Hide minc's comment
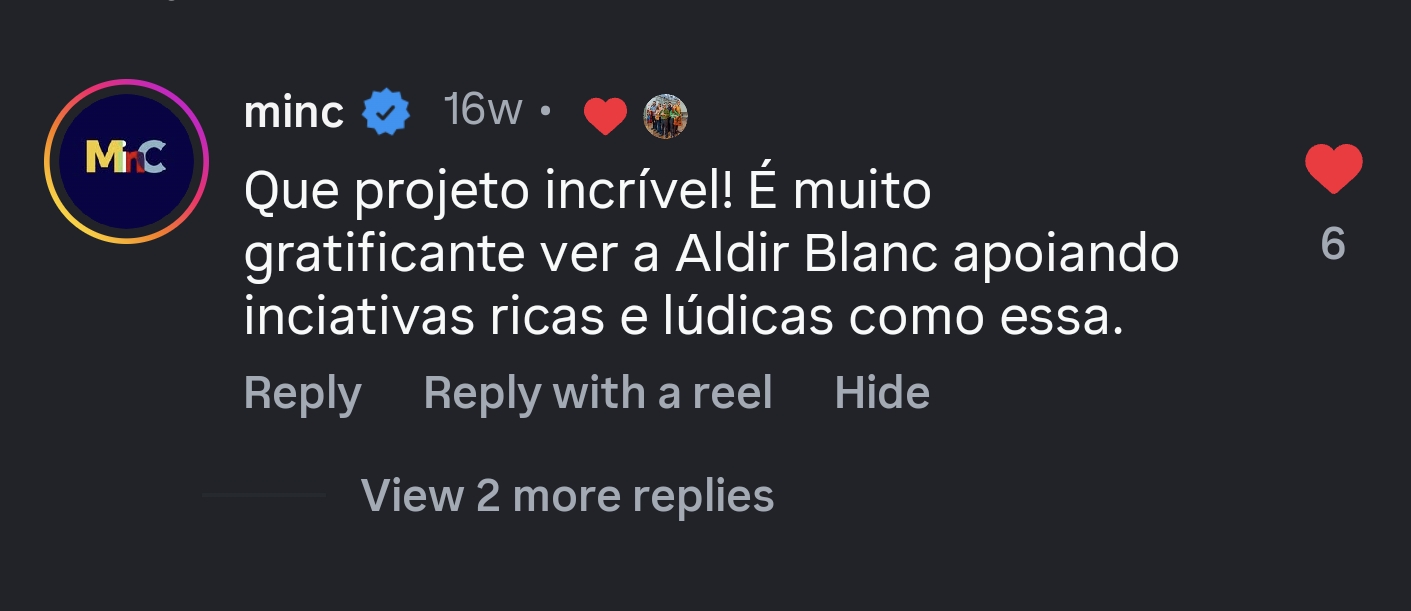 click(x=881, y=392)
